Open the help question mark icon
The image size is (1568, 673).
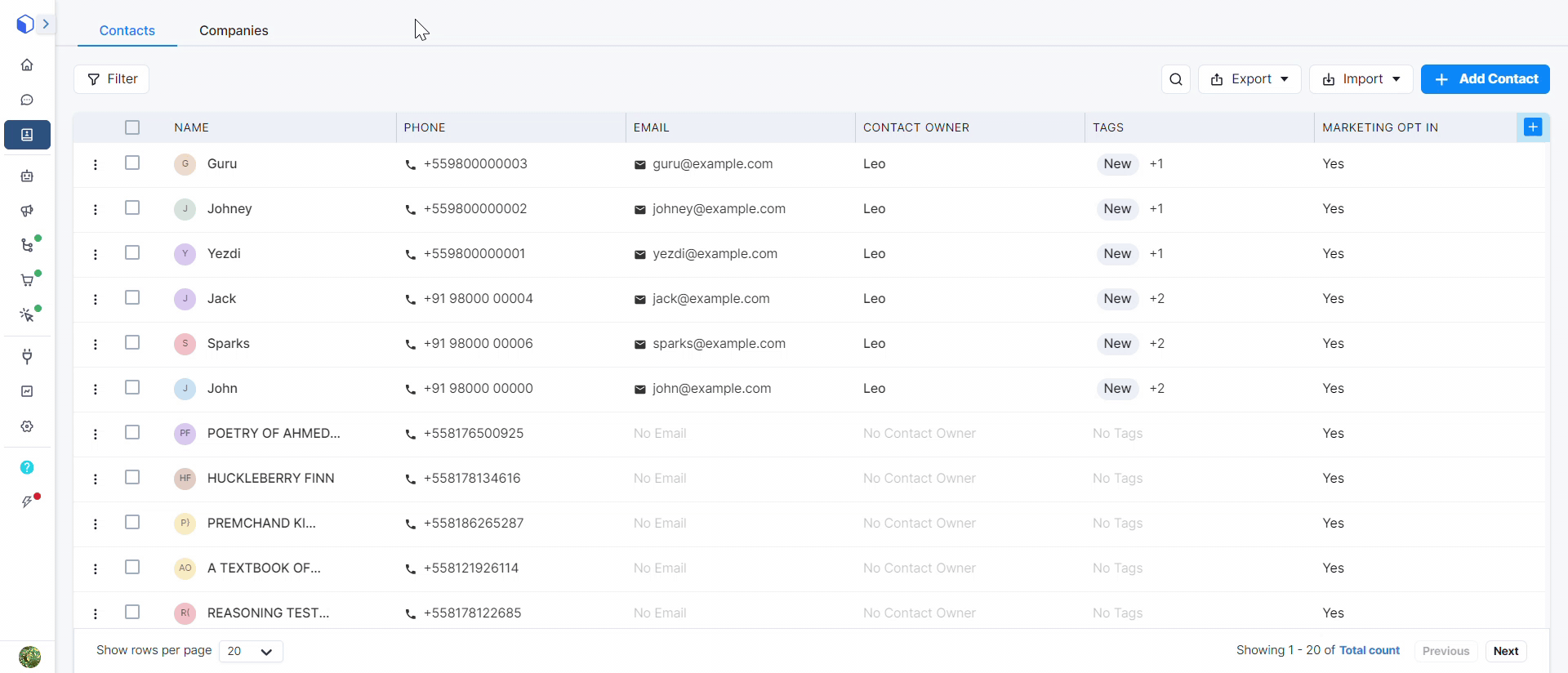point(27,467)
